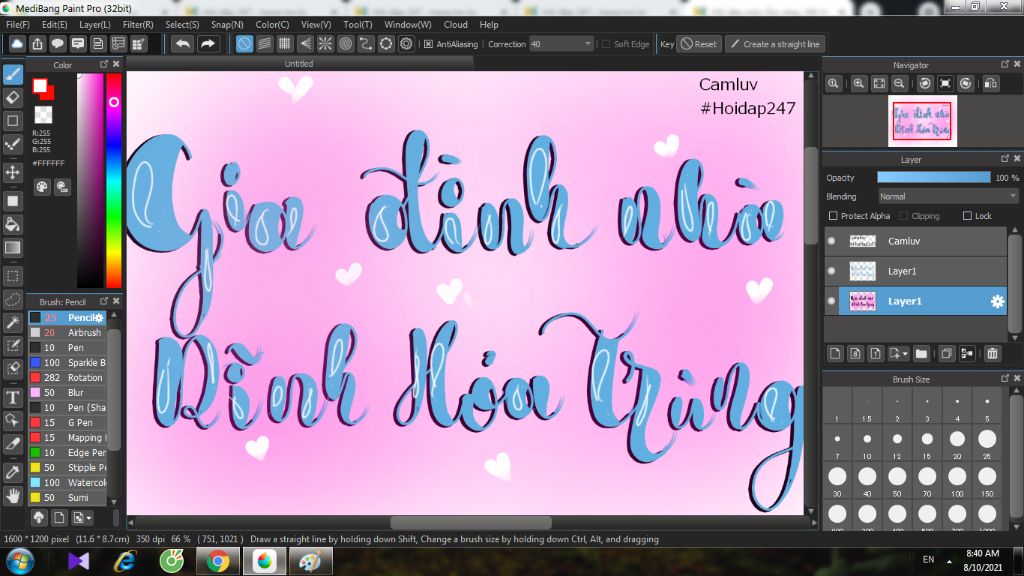Image resolution: width=1024 pixels, height=576 pixels.
Task: Rotate canvas left in Navigator
Action: (925, 84)
